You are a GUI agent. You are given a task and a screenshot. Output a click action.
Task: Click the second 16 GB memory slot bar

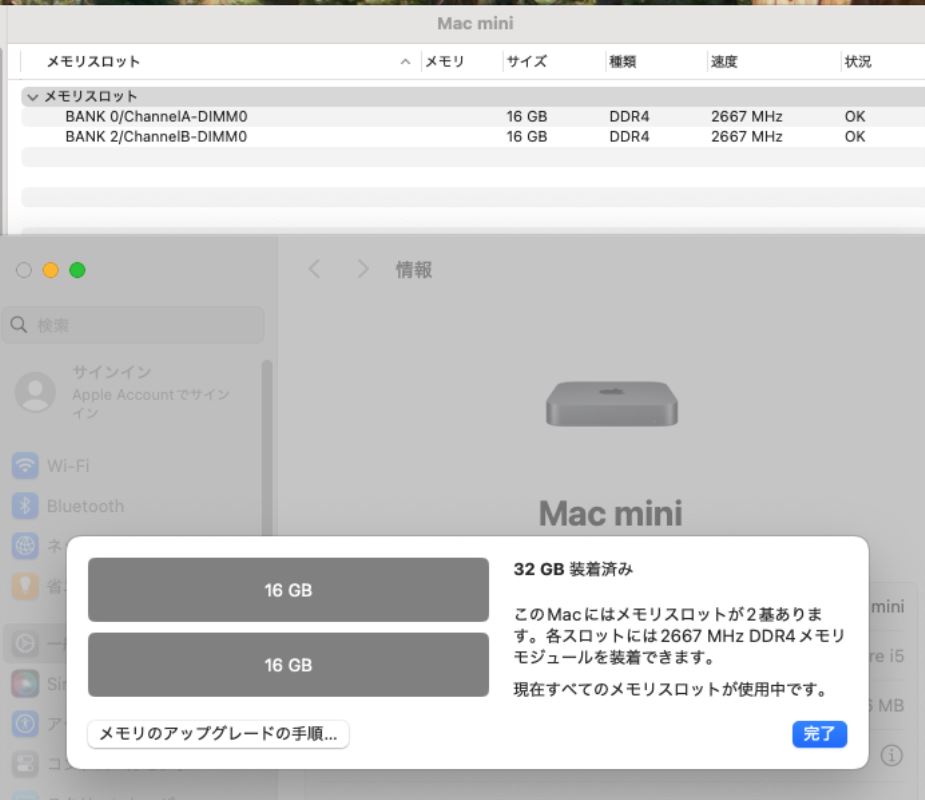click(x=288, y=664)
